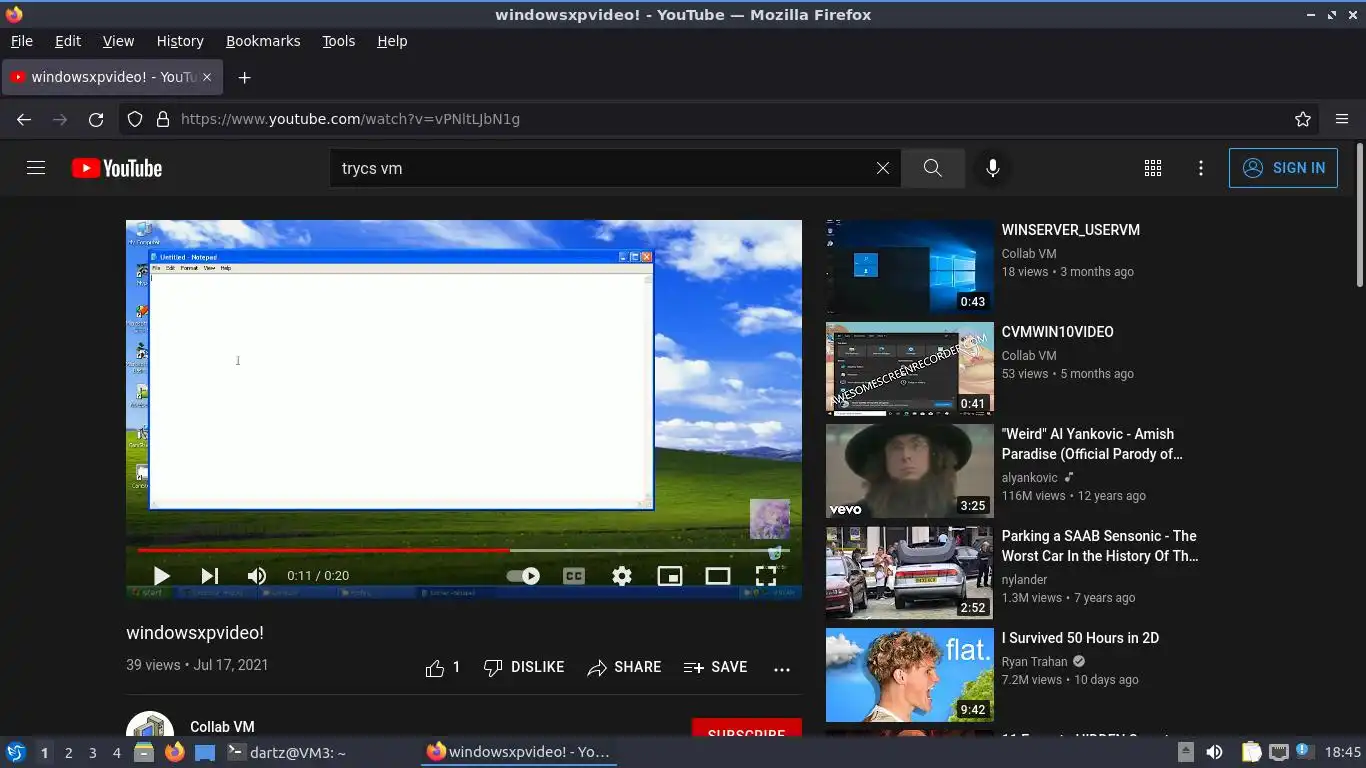This screenshot has width=1366, height=768.
Task: Show tracking protection shield info
Action: tap(135, 119)
